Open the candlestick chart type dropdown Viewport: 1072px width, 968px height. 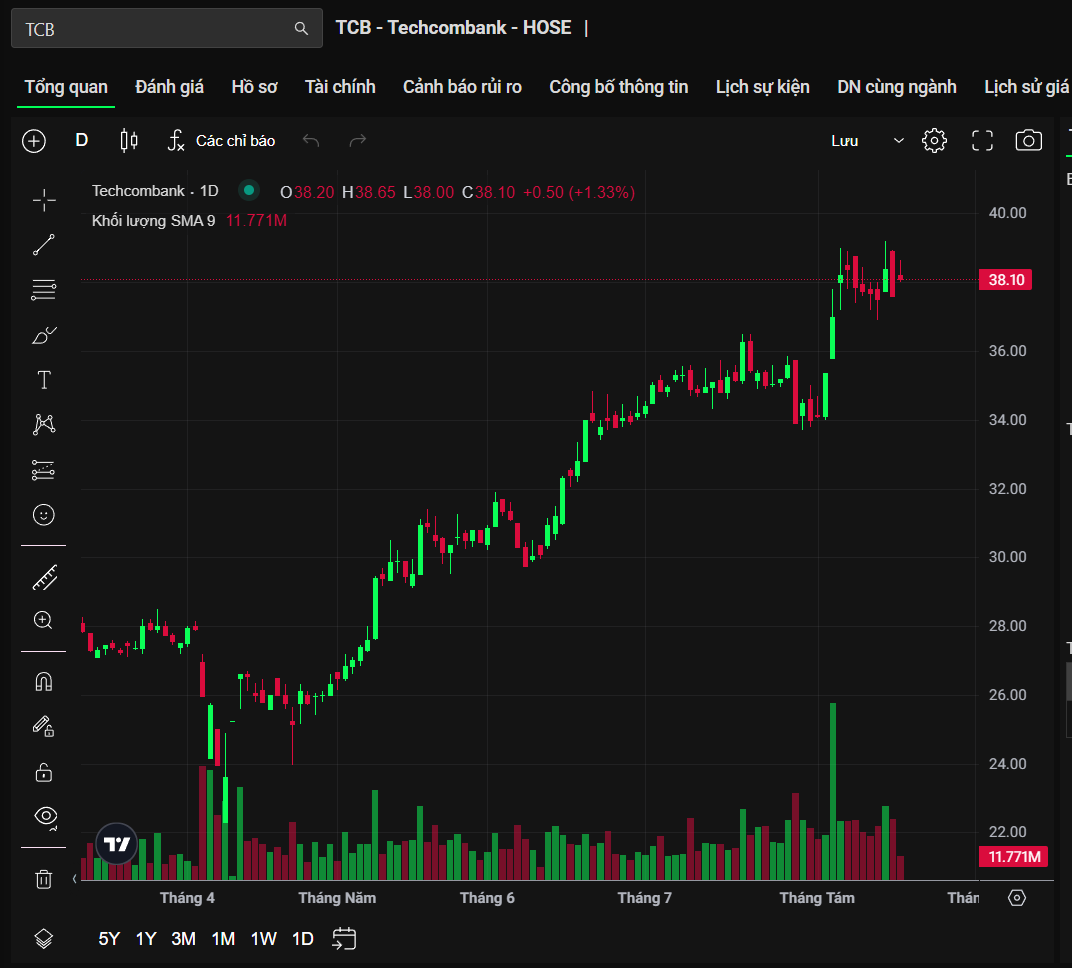(x=129, y=141)
